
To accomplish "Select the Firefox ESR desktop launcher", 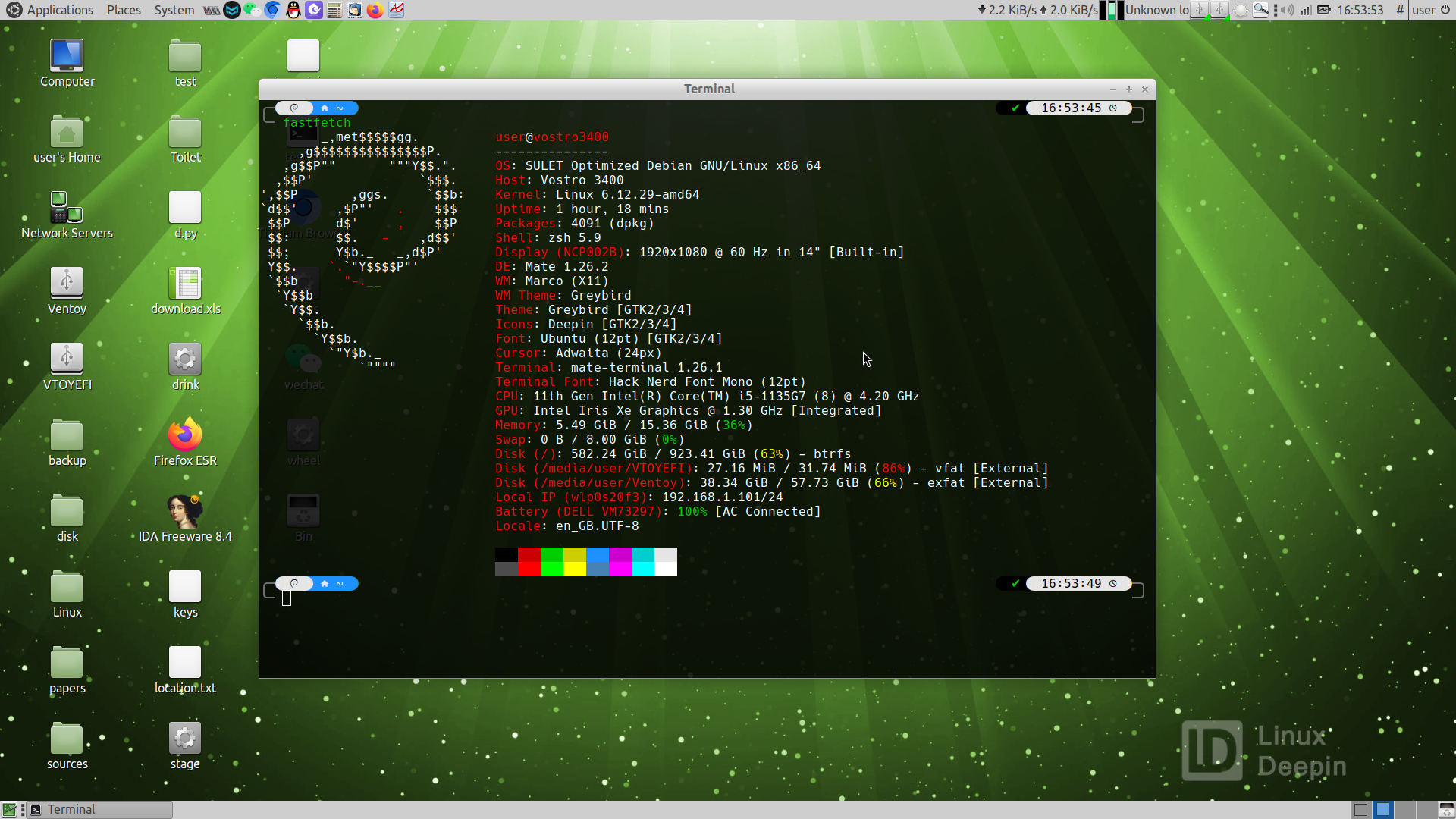I will point(185,443).
